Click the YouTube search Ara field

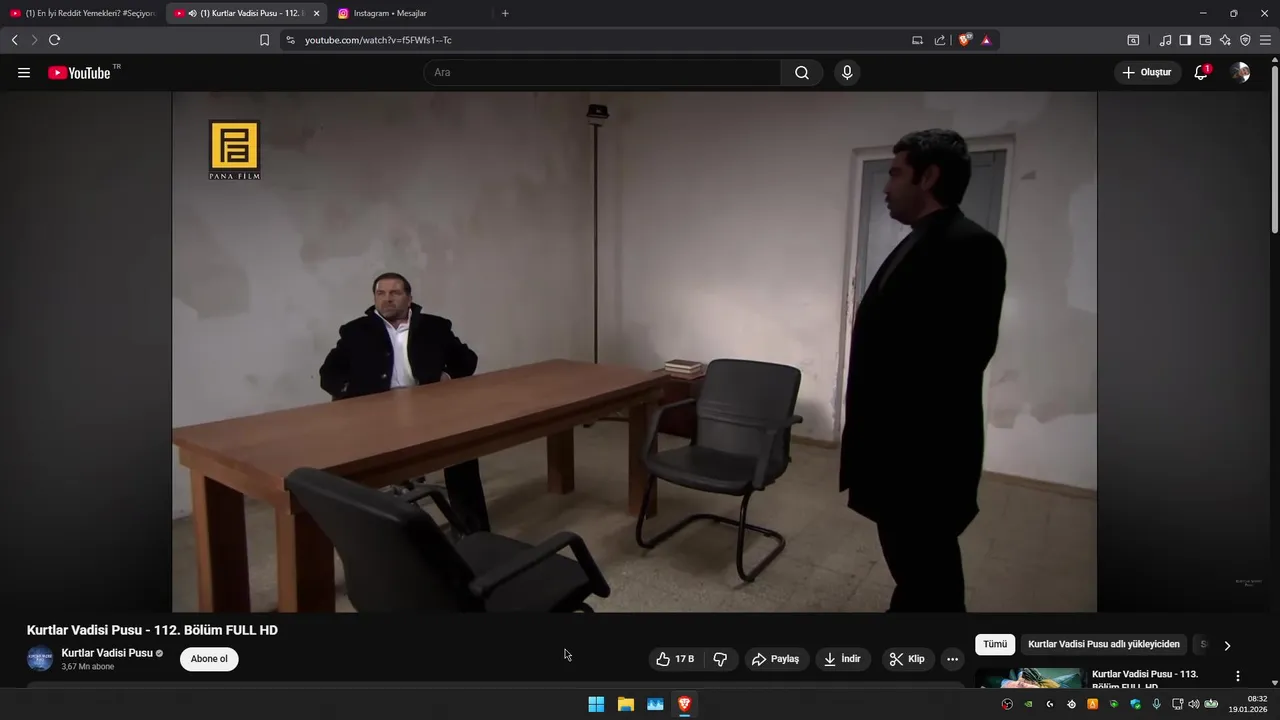click(602, 73)
